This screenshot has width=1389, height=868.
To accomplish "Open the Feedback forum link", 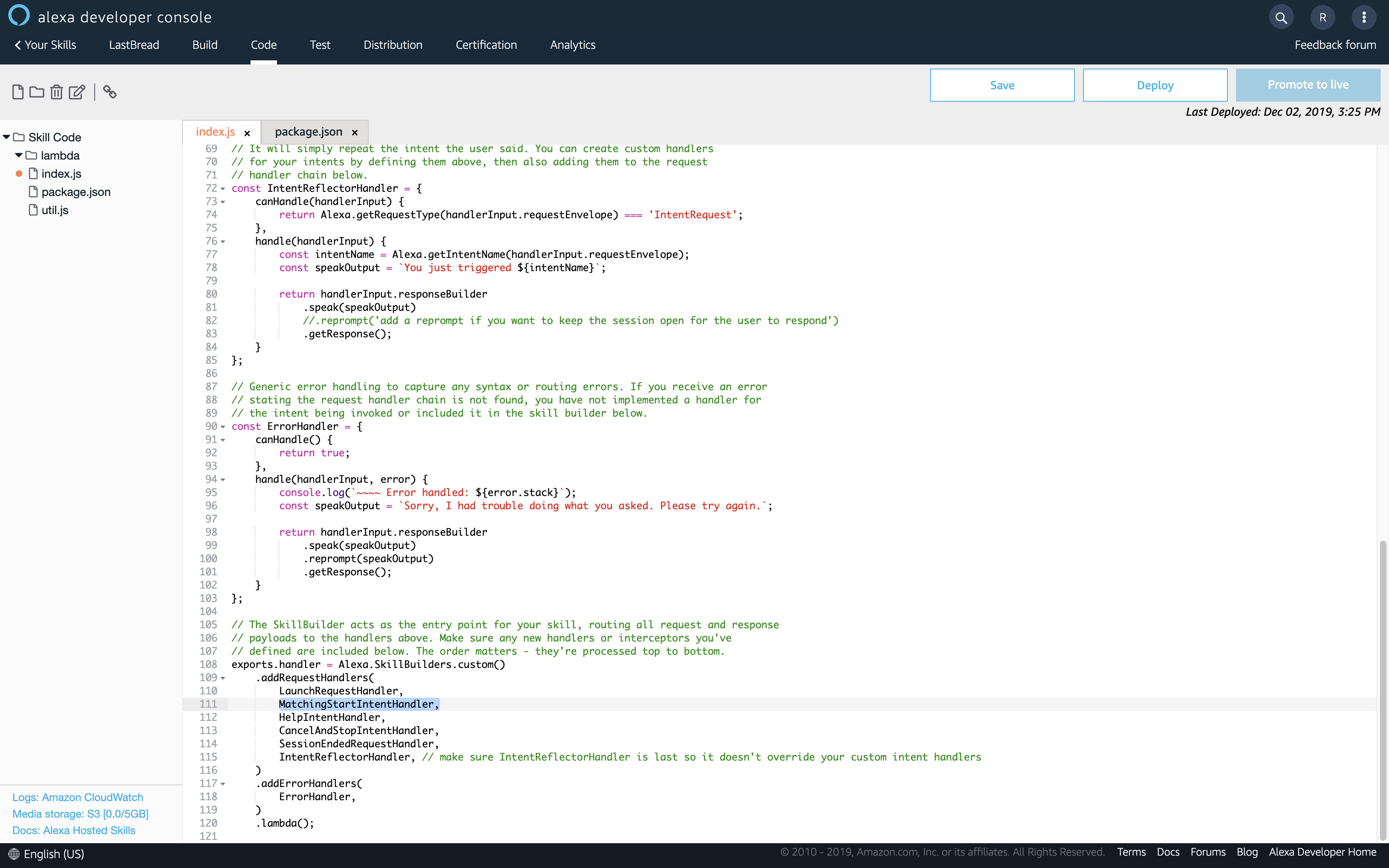I will 1335,45.
